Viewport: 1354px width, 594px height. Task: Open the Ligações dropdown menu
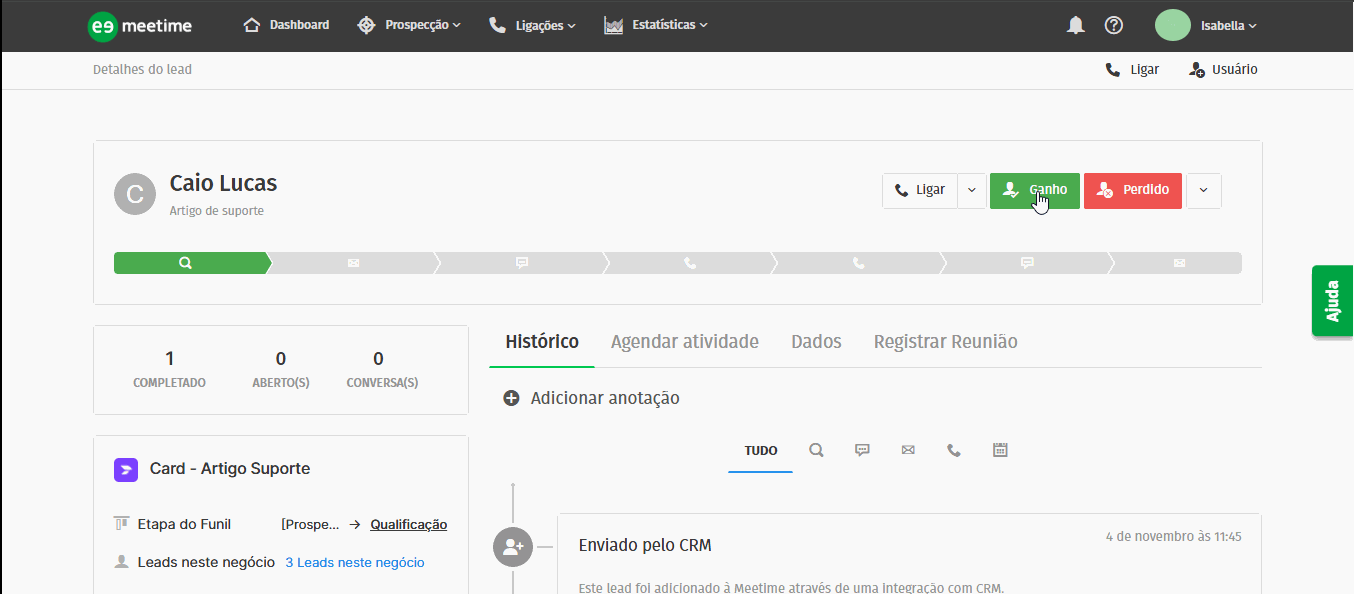tap(532, 26)
